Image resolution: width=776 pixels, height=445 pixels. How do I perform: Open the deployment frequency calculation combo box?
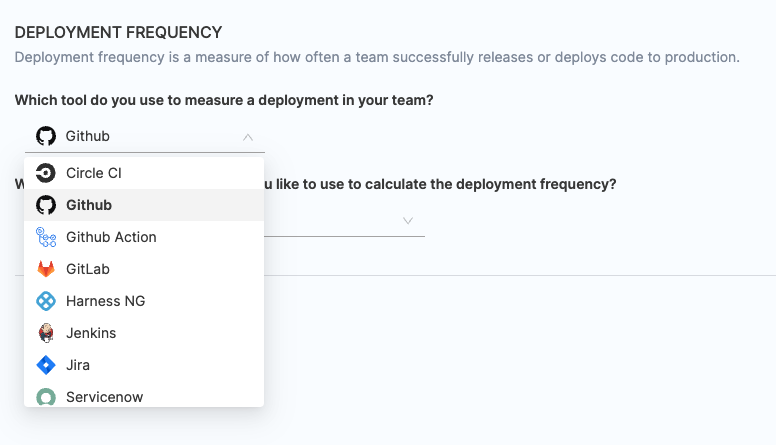click(x=340, y=220)
